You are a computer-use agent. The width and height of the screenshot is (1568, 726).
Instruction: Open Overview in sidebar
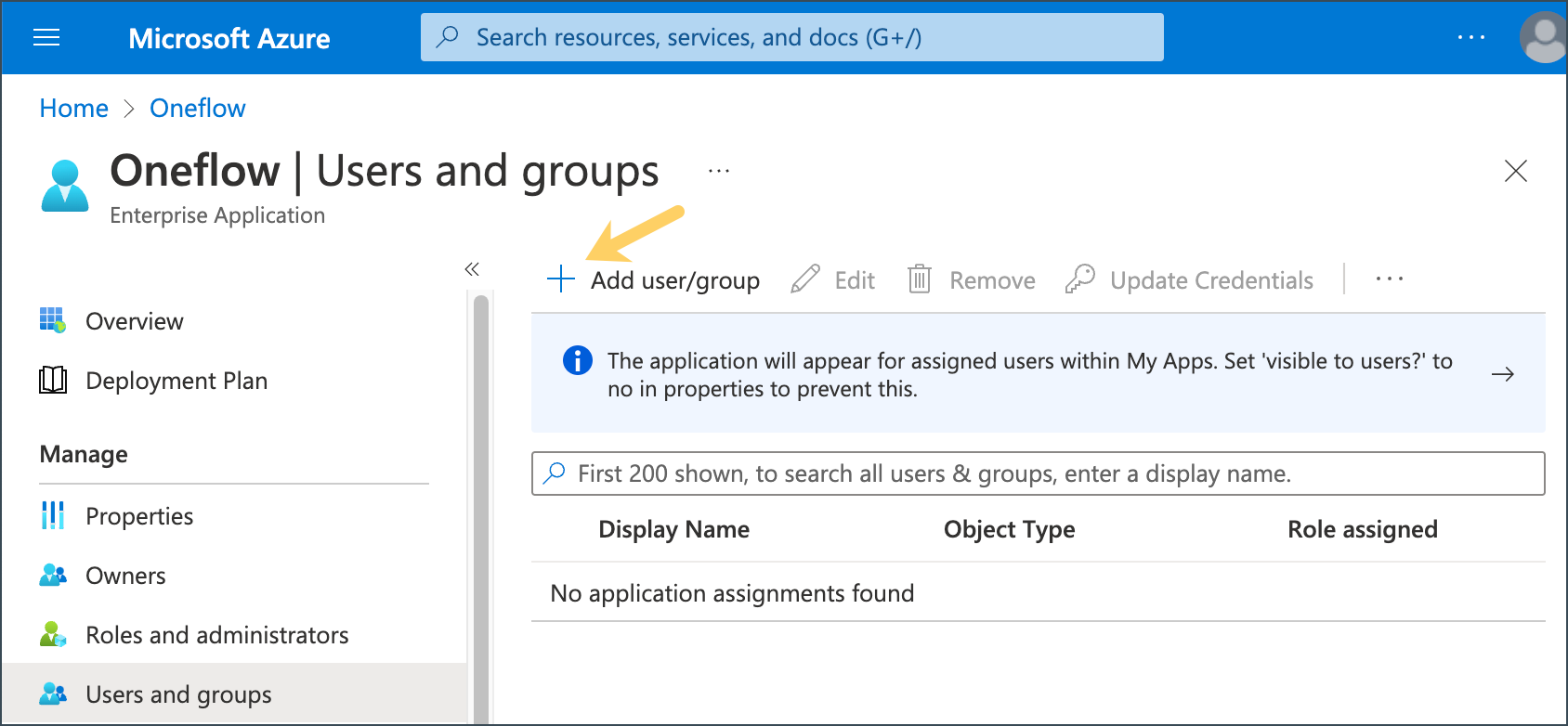(135, 321)
